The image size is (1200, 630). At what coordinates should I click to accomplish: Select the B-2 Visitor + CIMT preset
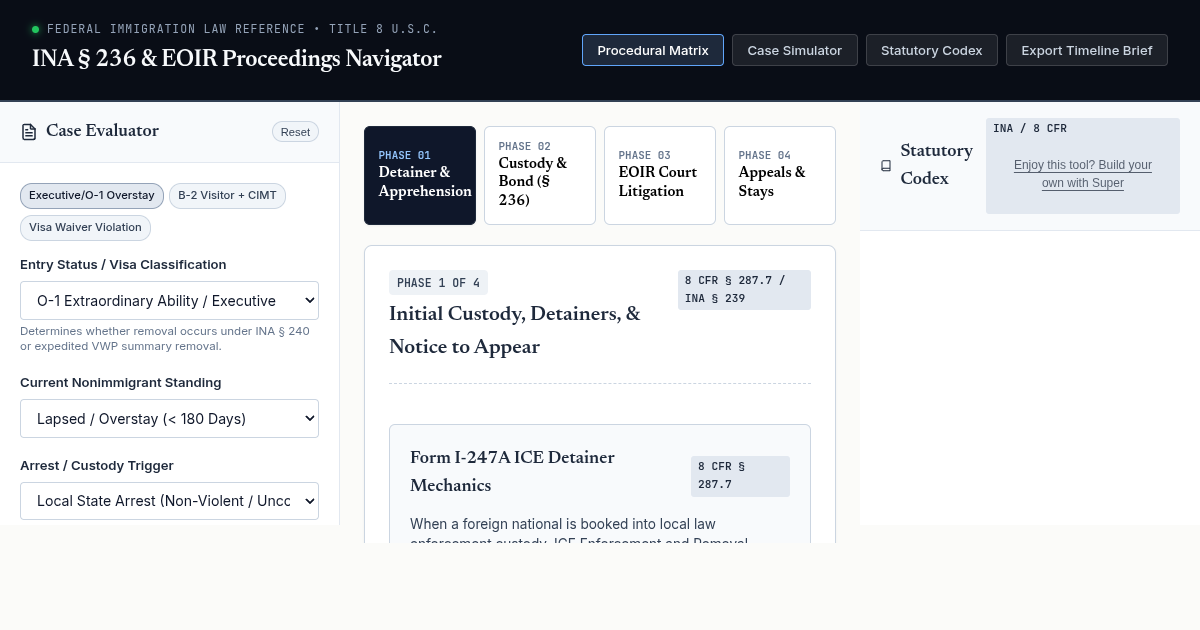[227, 196]
